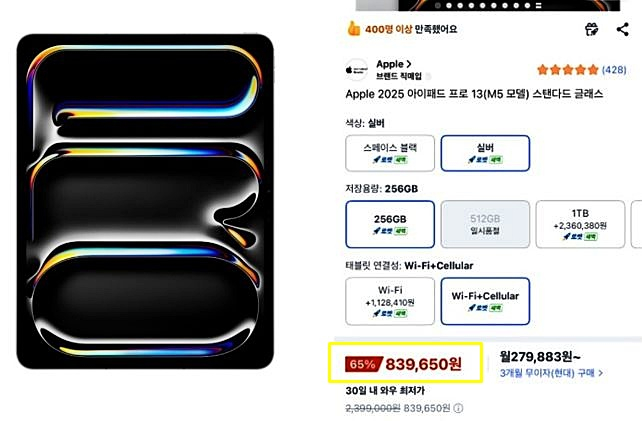
Task: Click the gift icon
Action: point(592,30)
